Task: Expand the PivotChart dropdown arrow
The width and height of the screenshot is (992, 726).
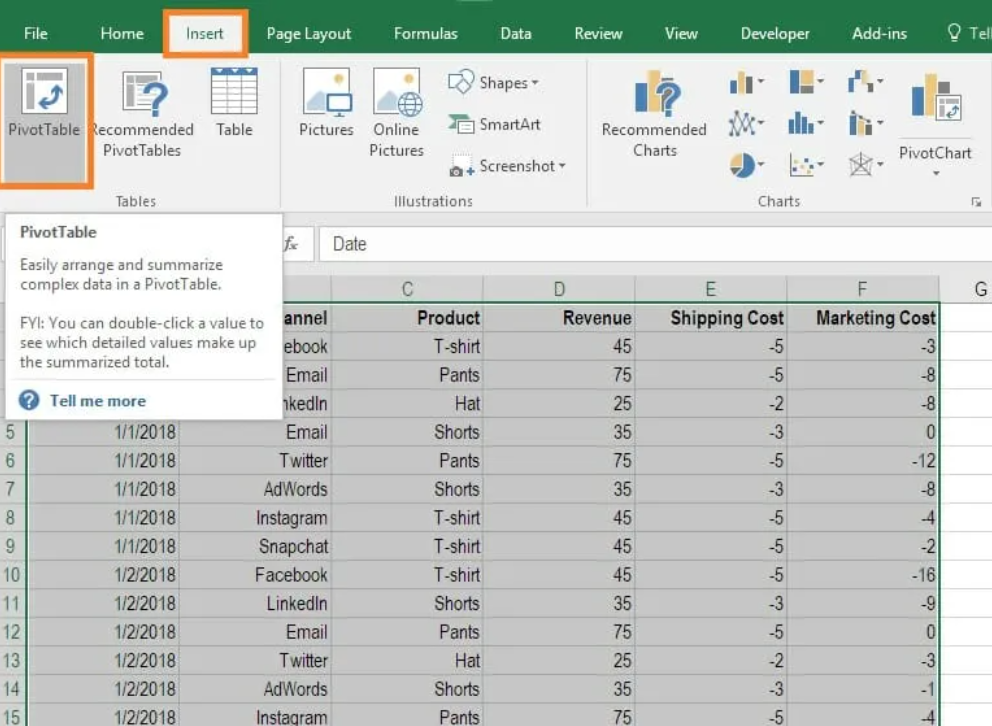Action: click(x=936, y=173)
